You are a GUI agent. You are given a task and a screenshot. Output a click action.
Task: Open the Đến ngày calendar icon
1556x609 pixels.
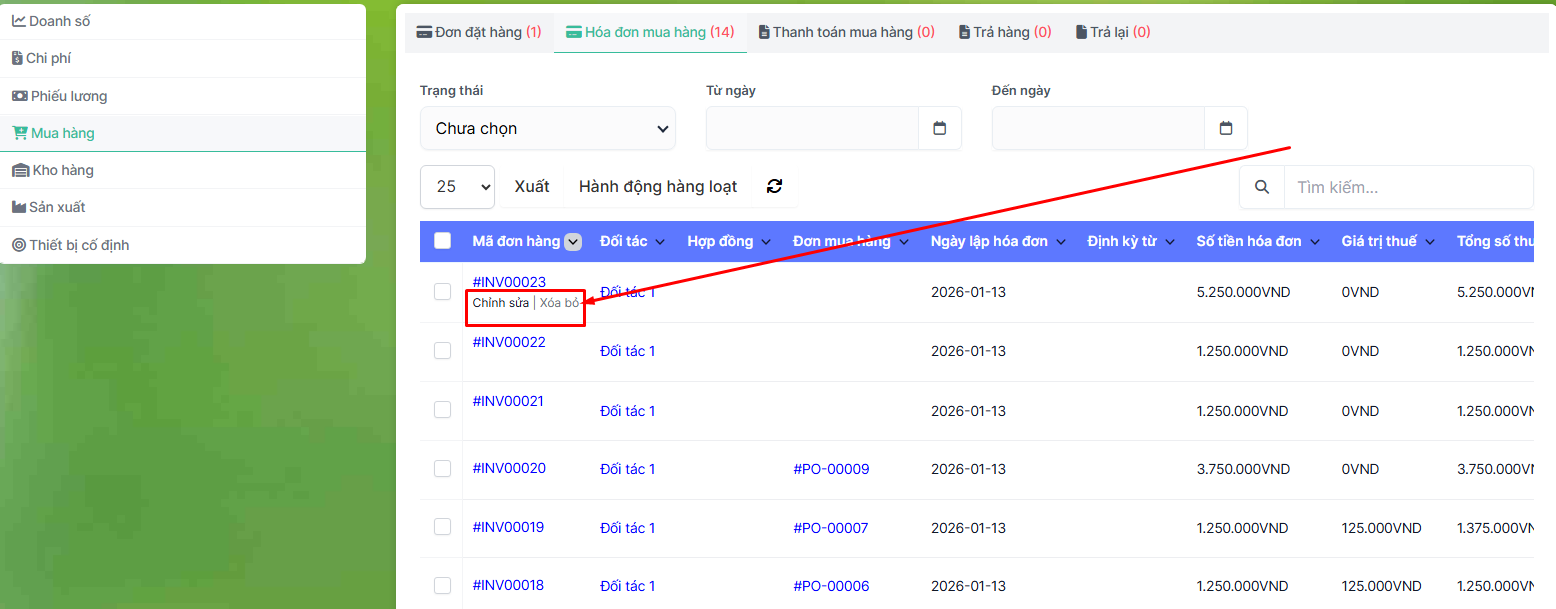(1225, 128)
